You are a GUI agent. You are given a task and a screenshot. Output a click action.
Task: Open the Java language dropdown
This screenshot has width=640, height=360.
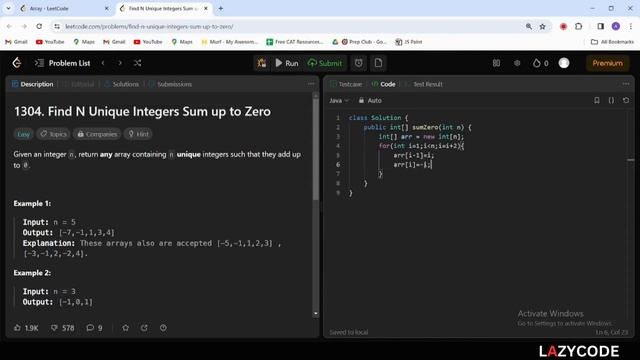(339, 100)
